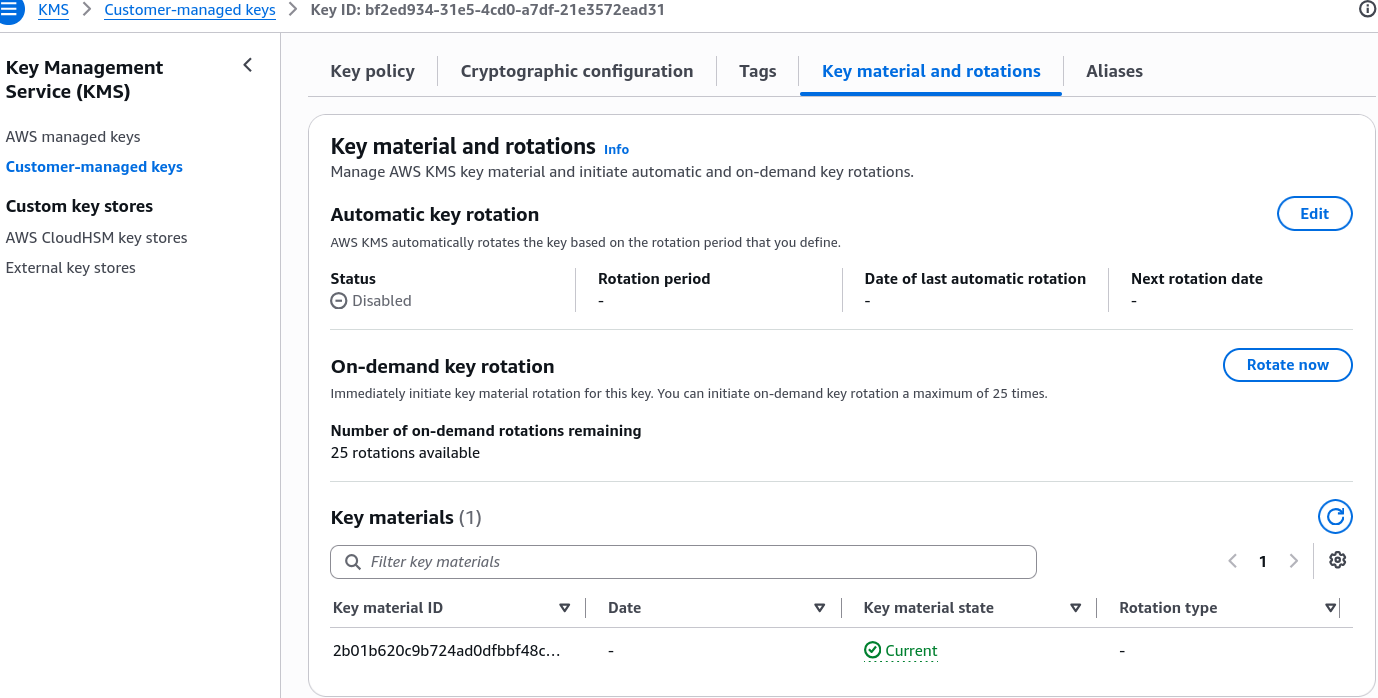Open AWS managed keys in sidebar
The image size is (1378, 698).
click(x=73, y=137)
